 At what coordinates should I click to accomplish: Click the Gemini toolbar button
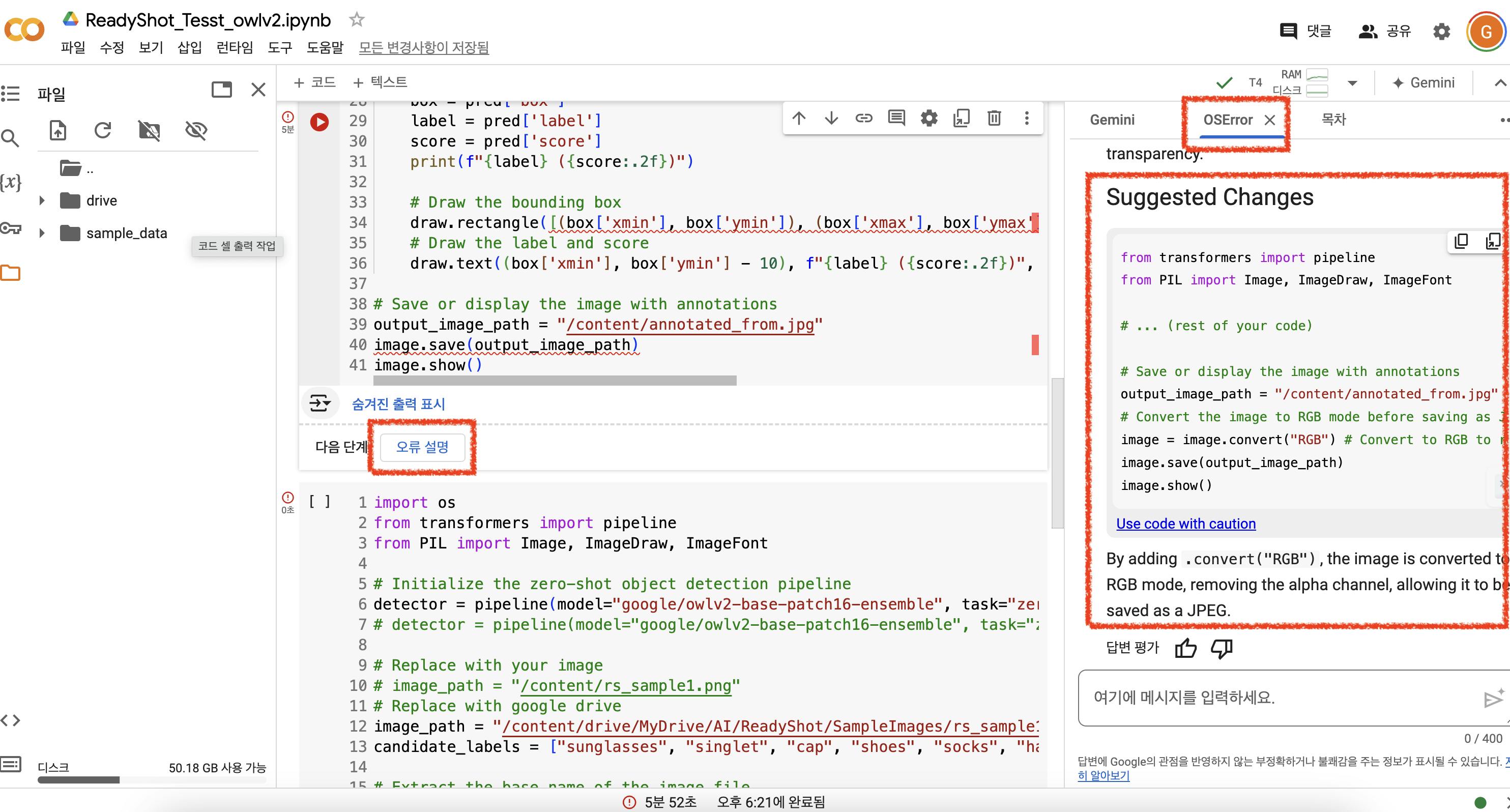1424,83
